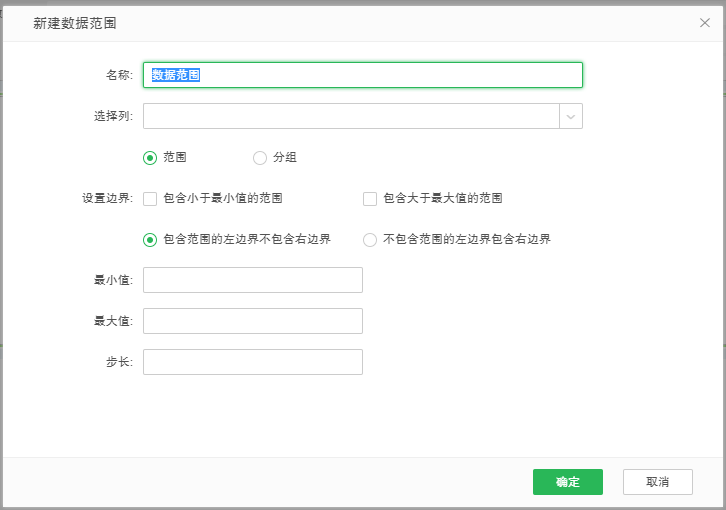Click the 步长 label text

tap(119, 362)
